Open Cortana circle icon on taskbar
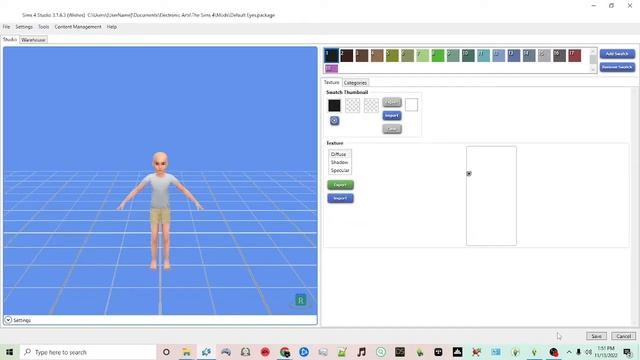Screen dimensions: 640x360 (x=166, y=352)
